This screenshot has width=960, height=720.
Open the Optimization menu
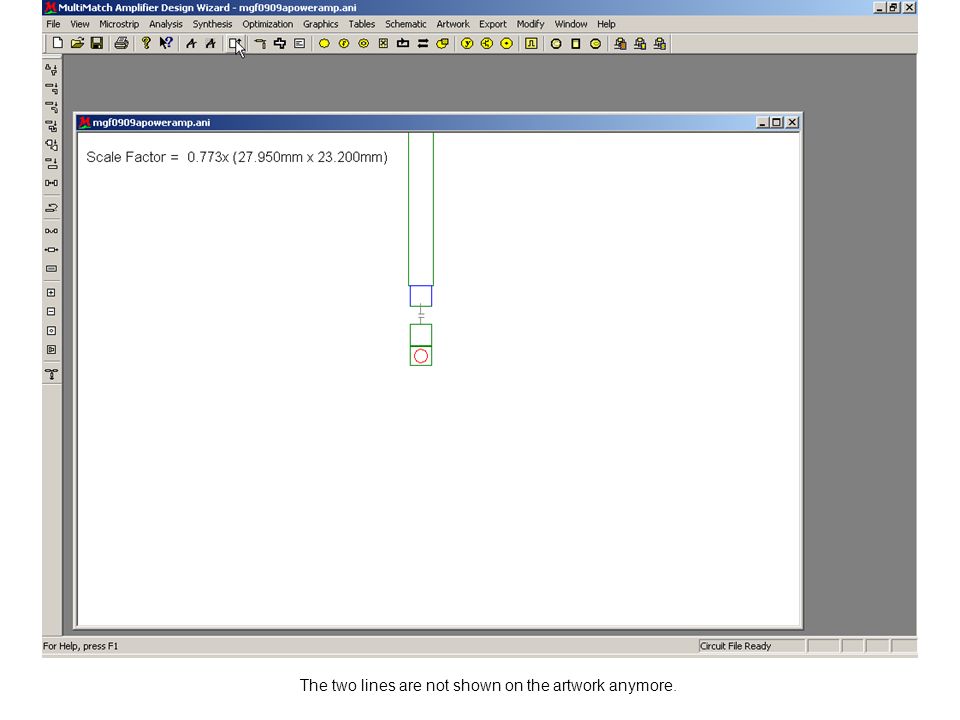[x=268, y=24]
